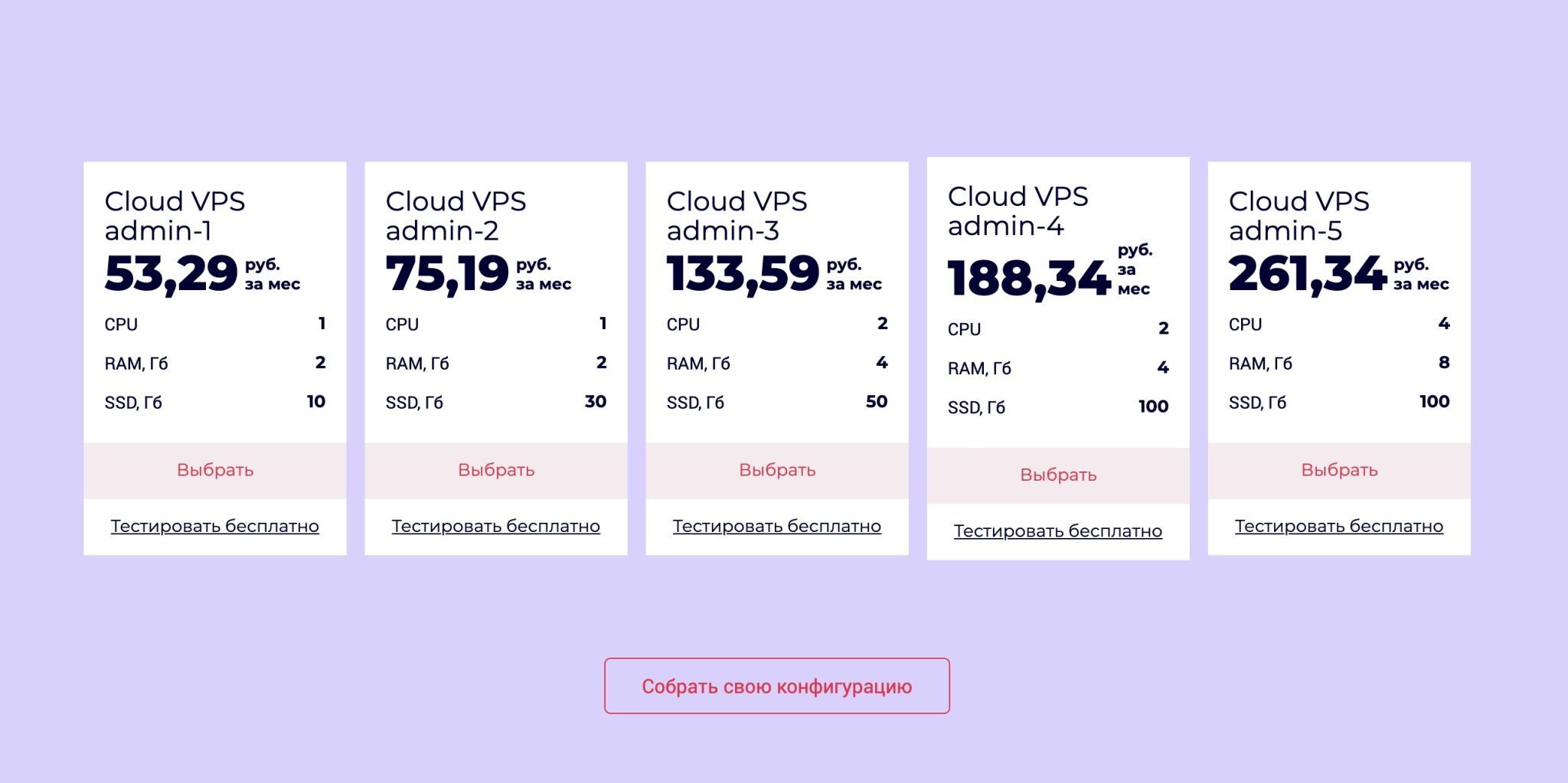Click the 261,34 price on admin-5
This screenshot has height=783, width=1568.
click(x=1307, y=274)
